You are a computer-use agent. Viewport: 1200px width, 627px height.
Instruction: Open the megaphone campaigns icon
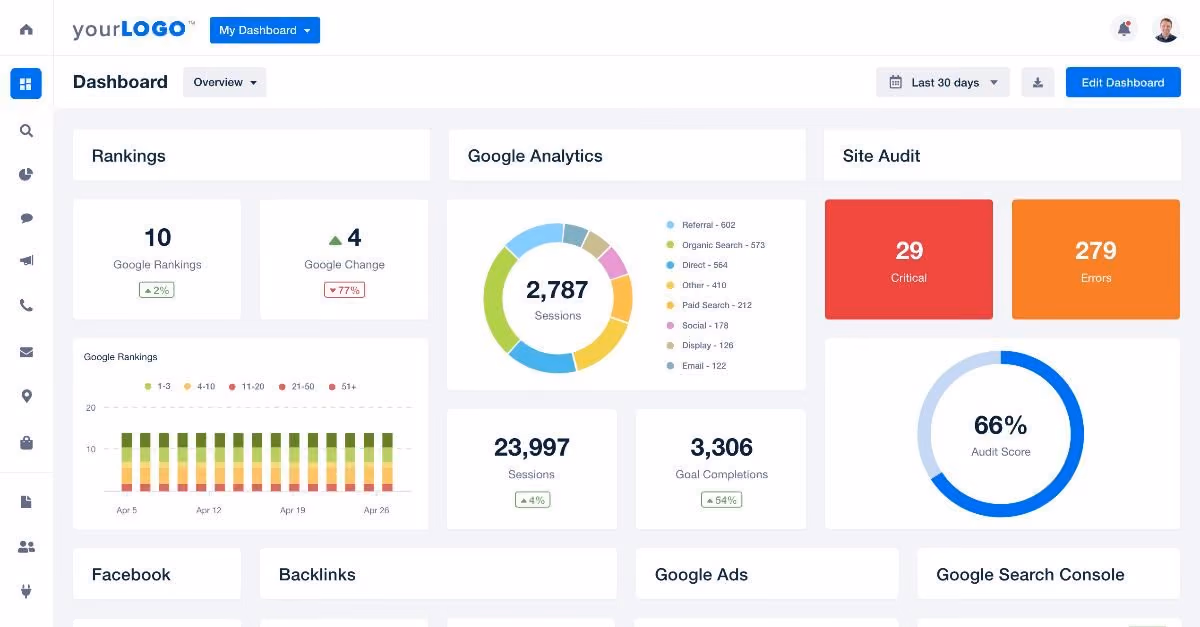coord(26,261)
